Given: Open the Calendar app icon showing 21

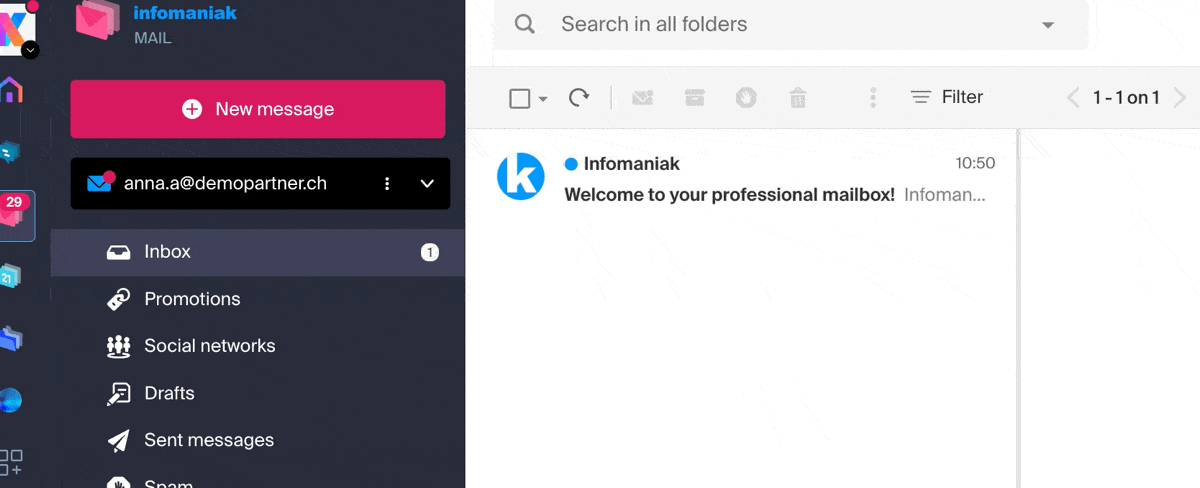Looking at the screenshot, I should click(10, 277).
